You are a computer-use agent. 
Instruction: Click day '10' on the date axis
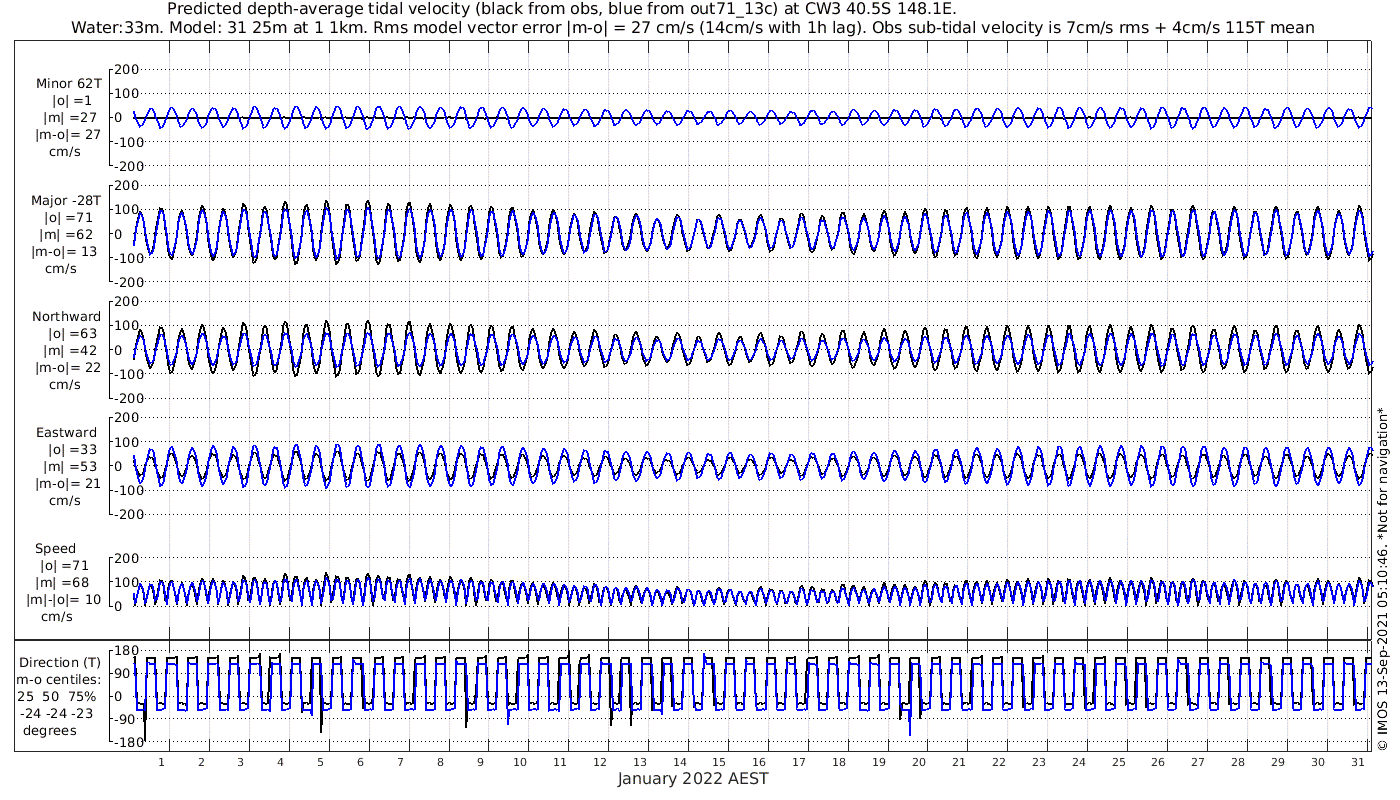coord(520,762)
